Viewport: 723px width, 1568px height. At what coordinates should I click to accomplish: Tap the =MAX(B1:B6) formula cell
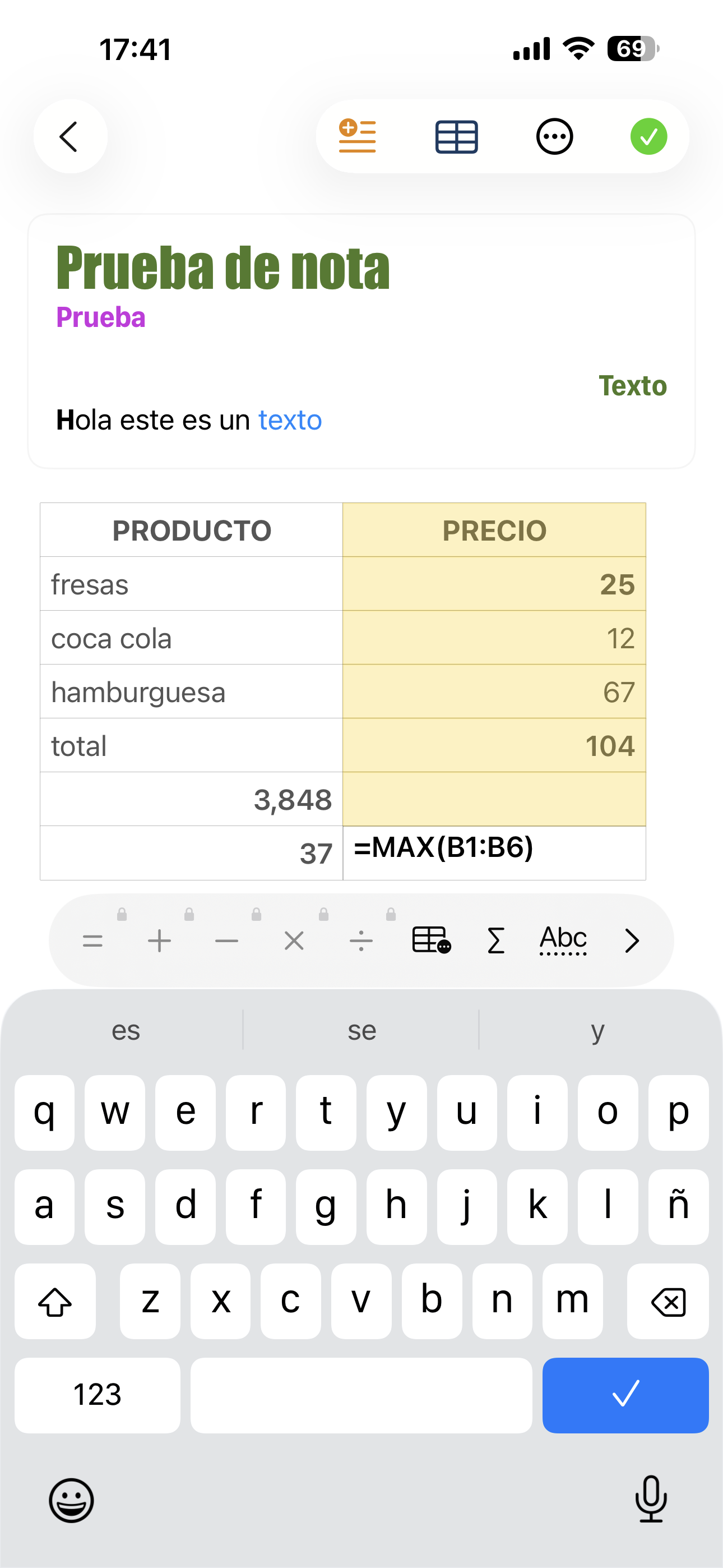pos(494,852)
